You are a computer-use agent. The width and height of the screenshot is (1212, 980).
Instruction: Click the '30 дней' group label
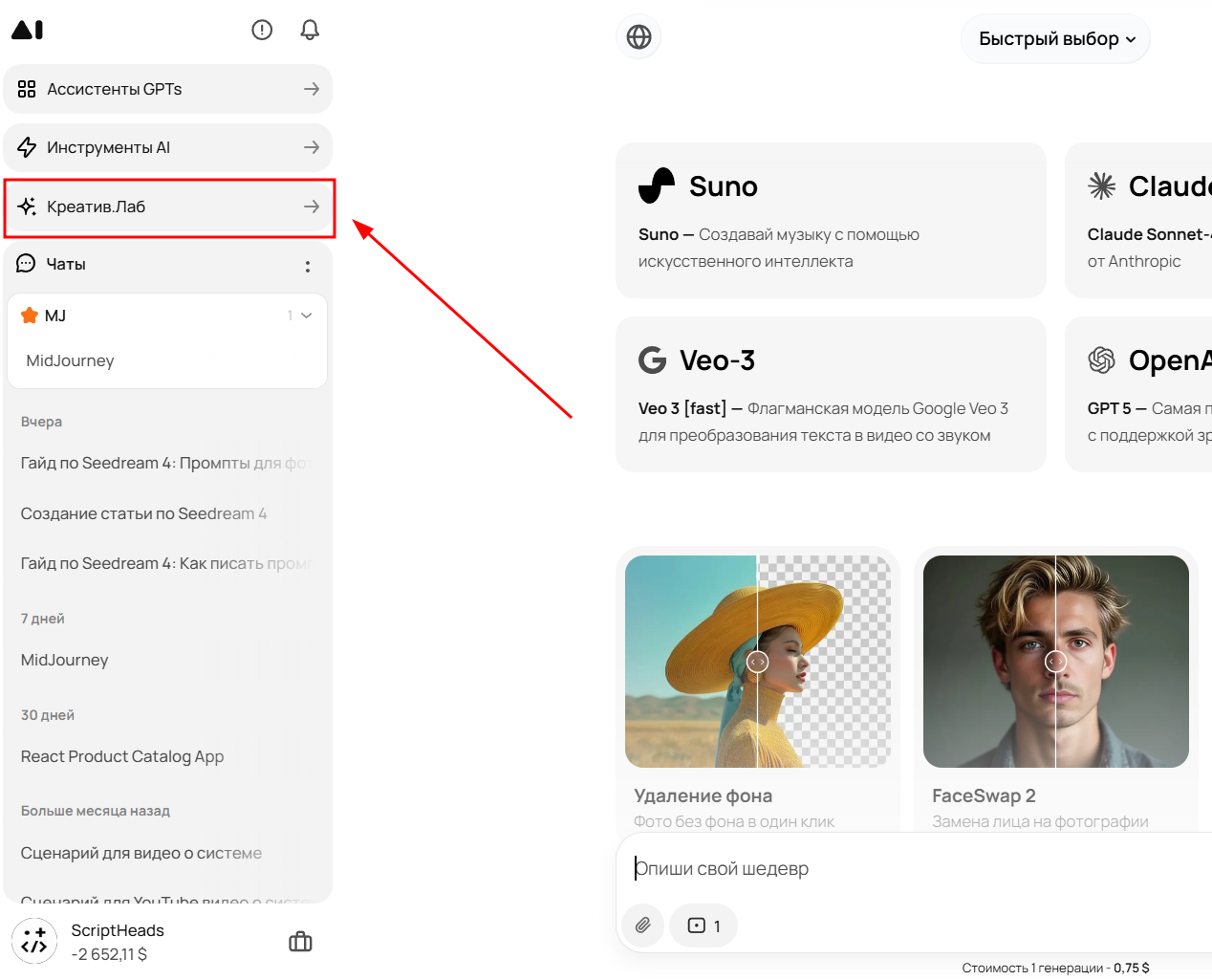click(48, 715)
